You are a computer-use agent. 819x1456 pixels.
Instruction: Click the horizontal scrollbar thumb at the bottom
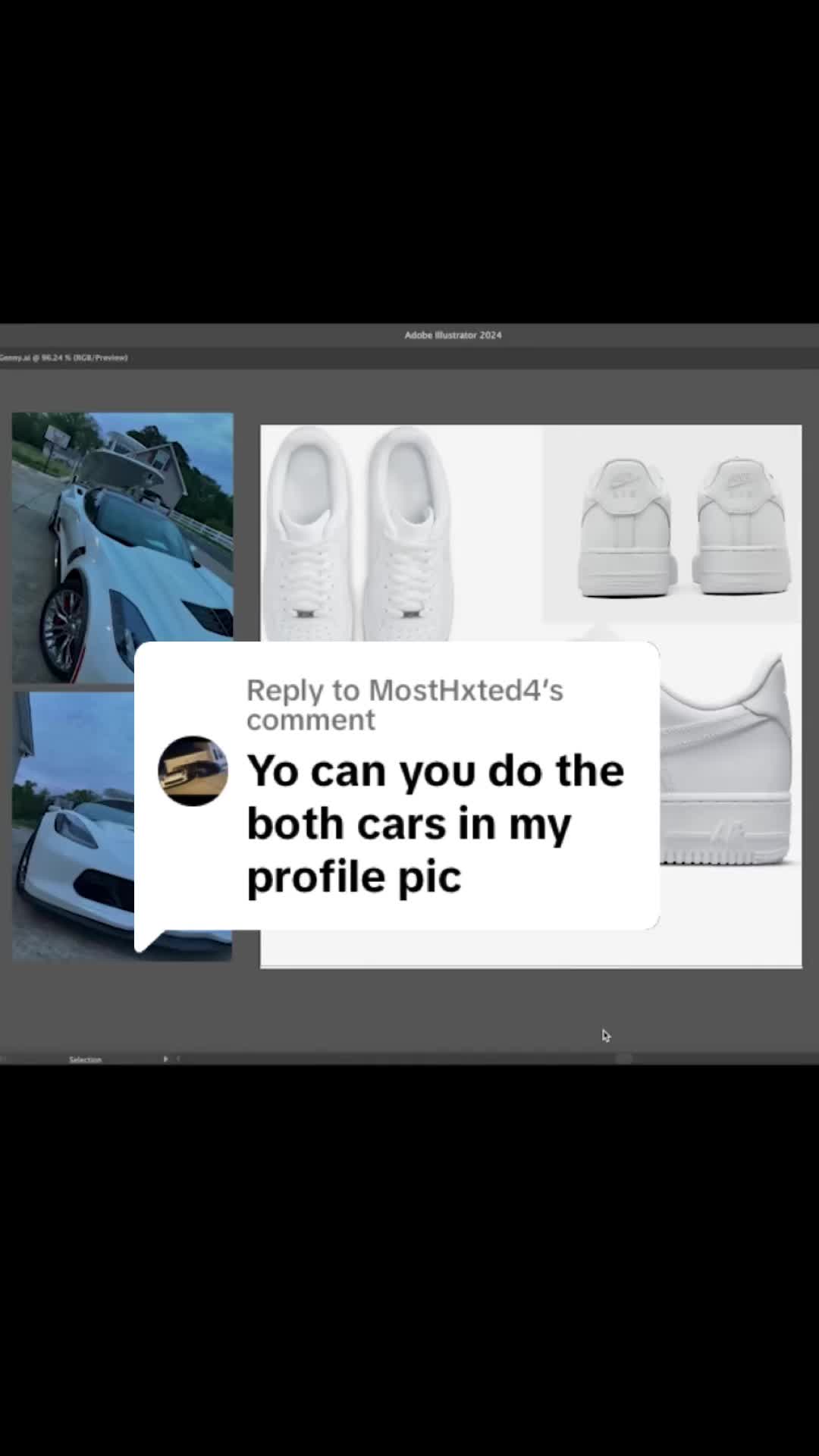[x=624, y=1059]
